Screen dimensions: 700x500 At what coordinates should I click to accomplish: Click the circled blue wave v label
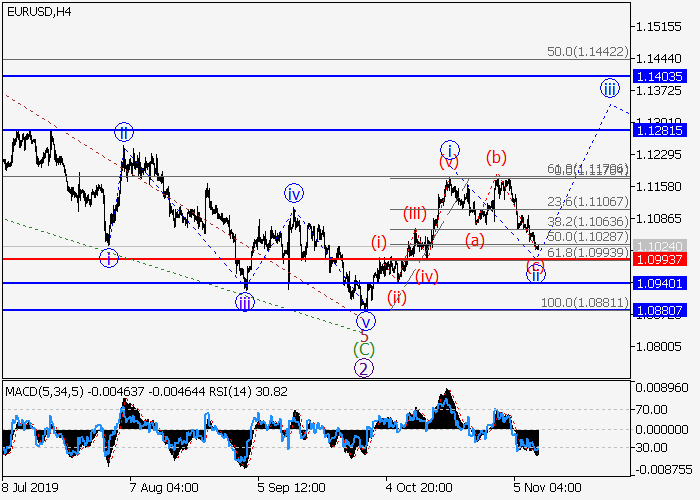point(366,321)
